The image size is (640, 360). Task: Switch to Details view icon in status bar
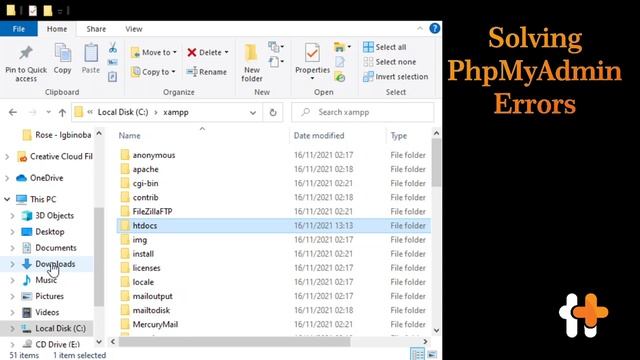click(x=417, y=354)
